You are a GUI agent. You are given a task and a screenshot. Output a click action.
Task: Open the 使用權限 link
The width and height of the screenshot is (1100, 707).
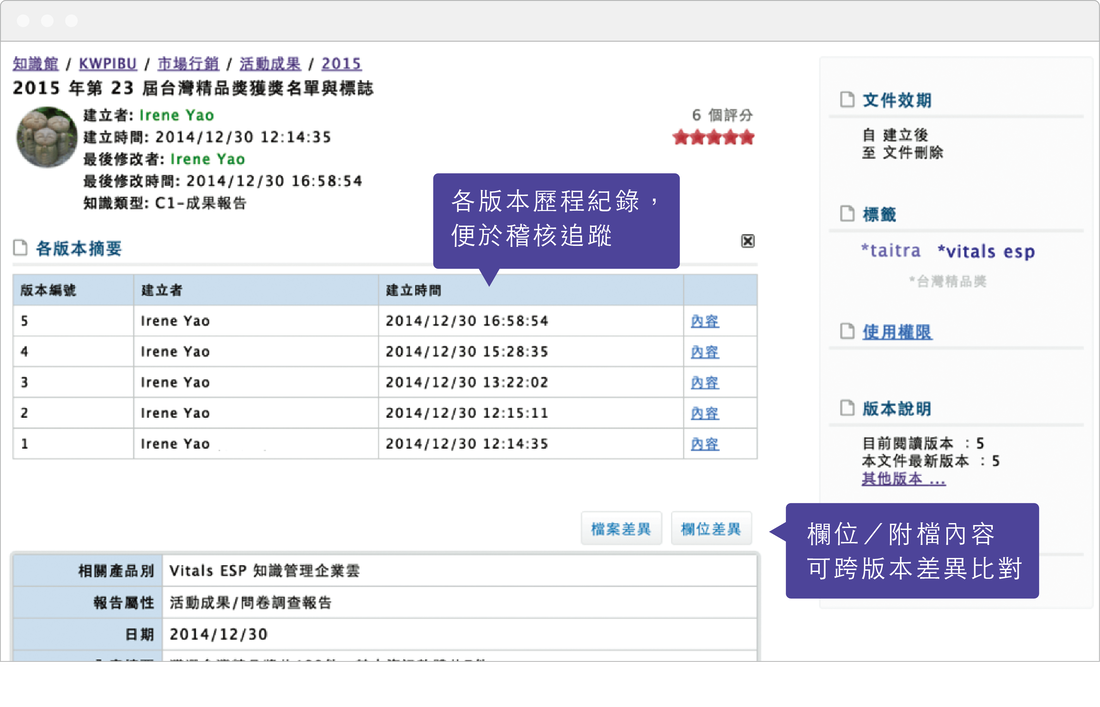897,332
